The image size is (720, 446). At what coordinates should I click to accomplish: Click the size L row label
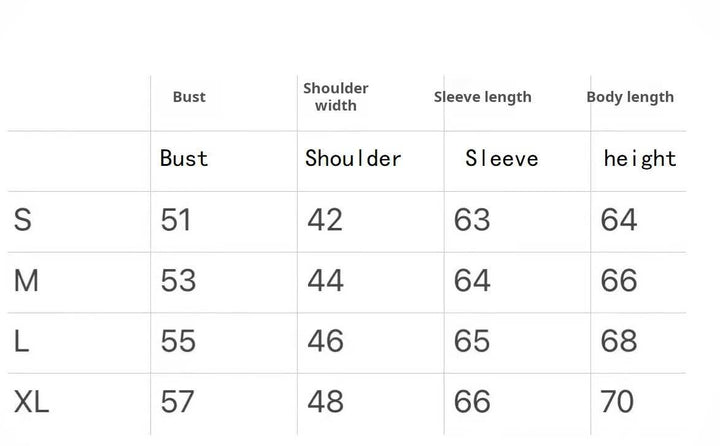(x=22, y=341)
